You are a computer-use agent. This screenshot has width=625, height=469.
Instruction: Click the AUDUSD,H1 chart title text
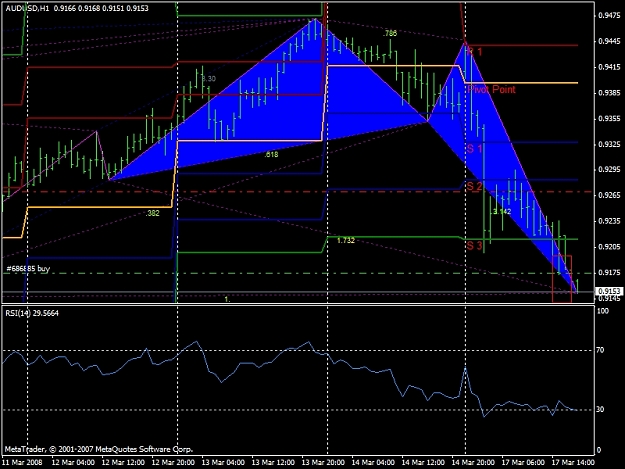(x=27, y=8)
